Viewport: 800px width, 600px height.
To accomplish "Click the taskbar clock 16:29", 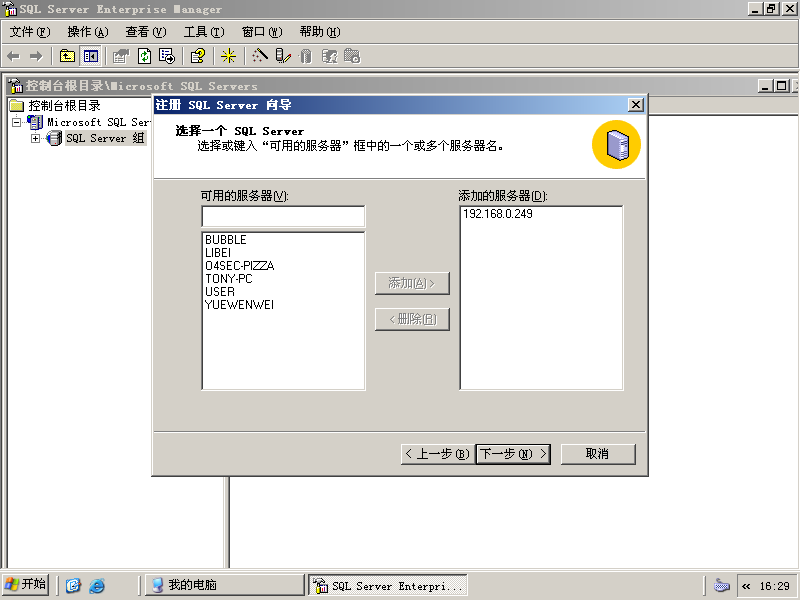I will [x=774, y=586].
